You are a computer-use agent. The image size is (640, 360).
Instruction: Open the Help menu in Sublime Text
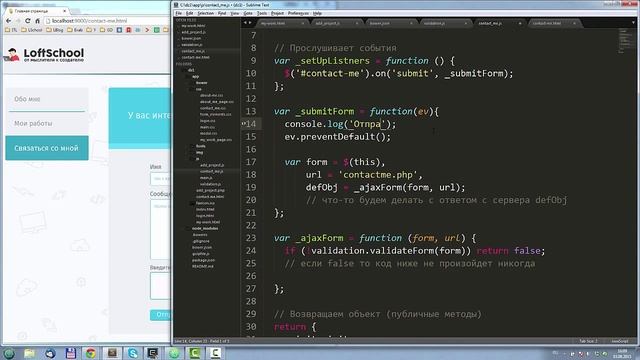click(317, 13)
